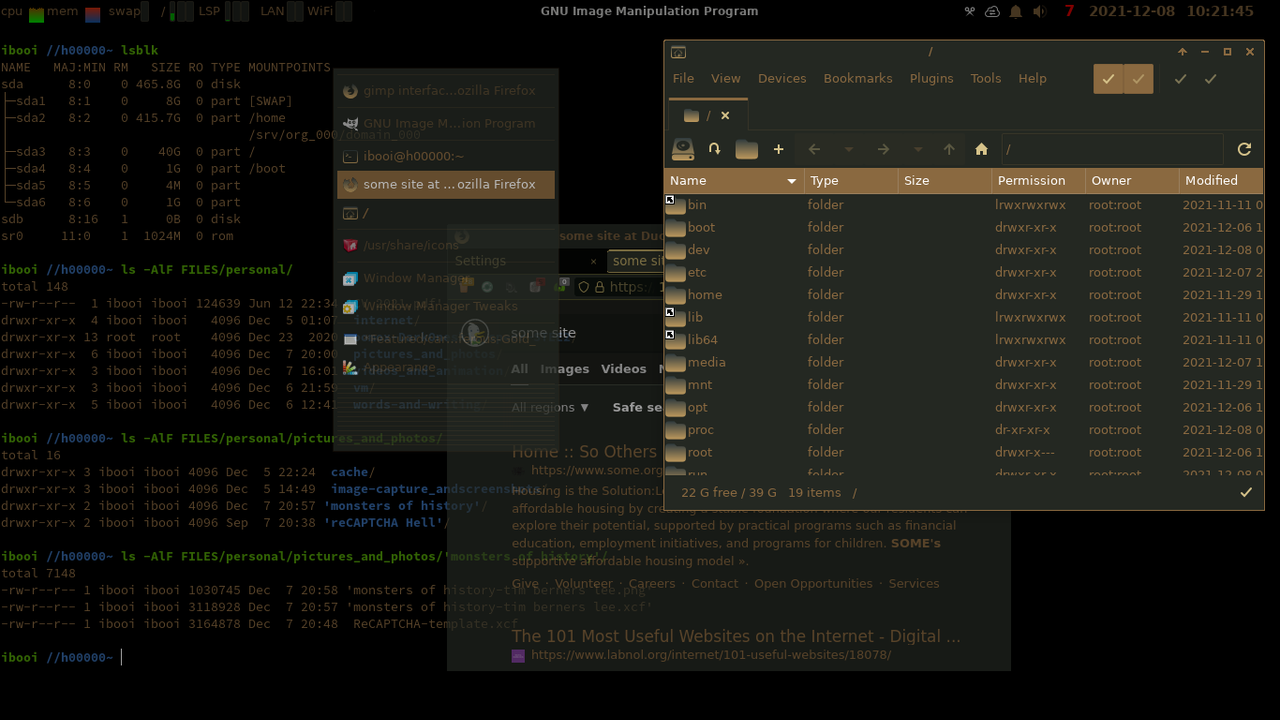This screenshot has width=1280, height=720.
Task: Click the clock showing 10:21:45
Action: 1219,11
